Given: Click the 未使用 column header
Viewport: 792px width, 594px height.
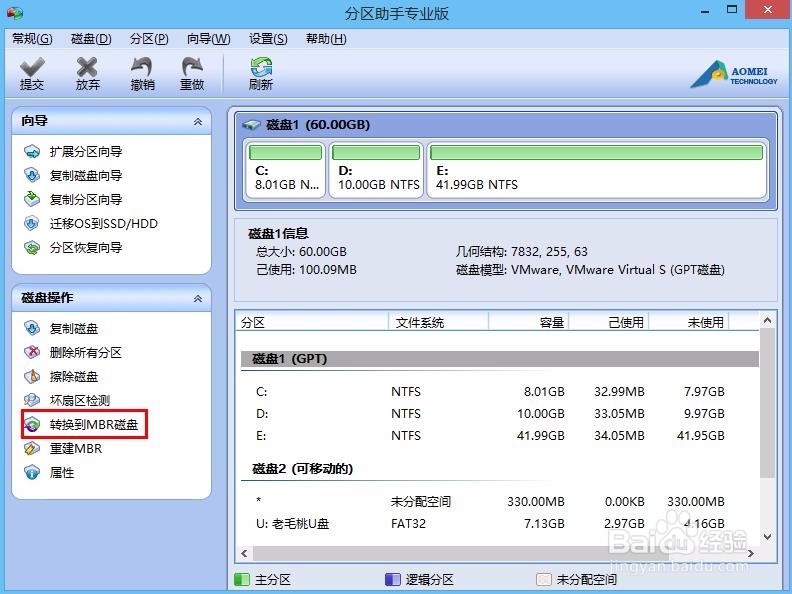Looking at the screenshot, I should [689, 322].
